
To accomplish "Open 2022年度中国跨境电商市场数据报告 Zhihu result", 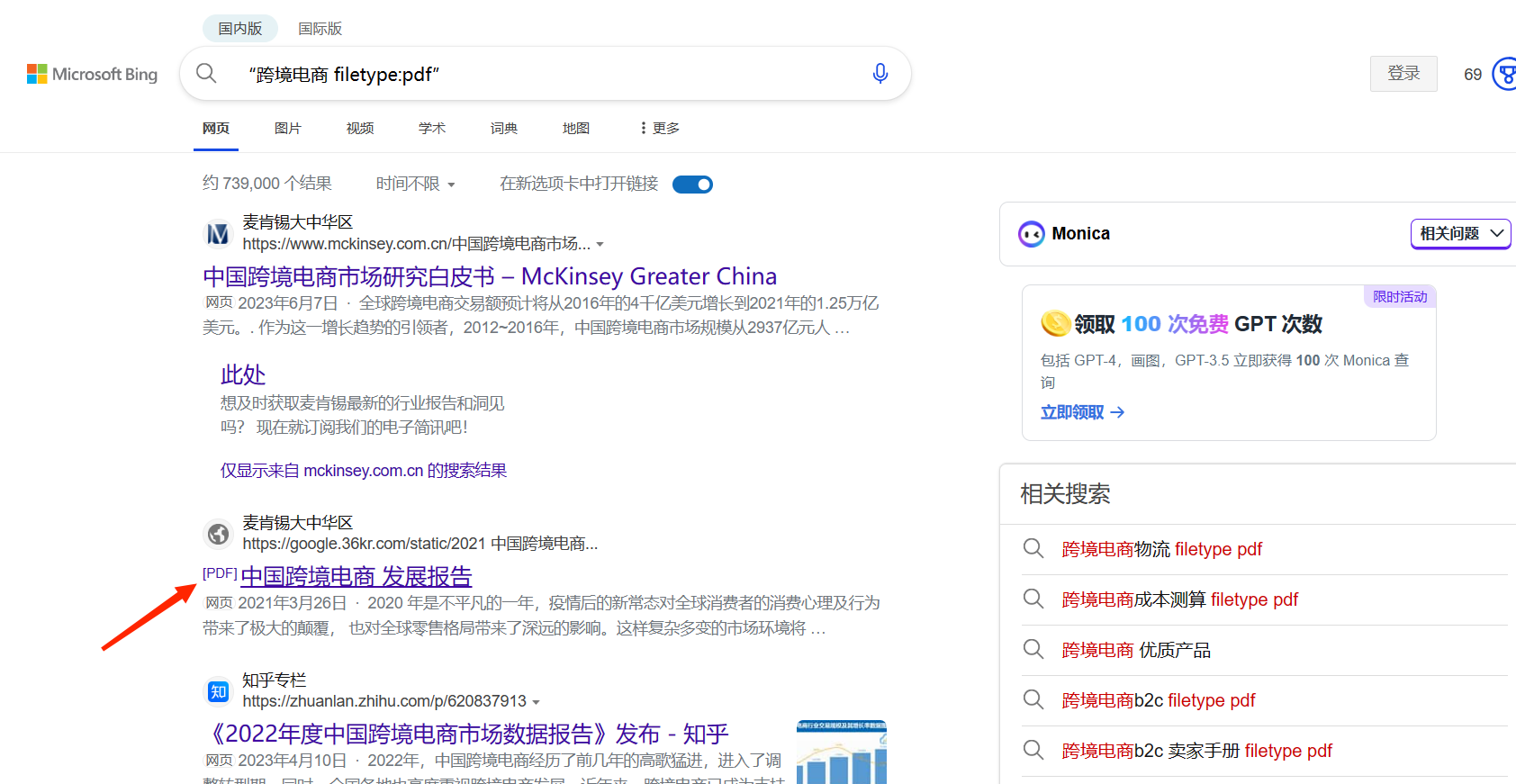I will pyautogui.click(x=466, y=734).
